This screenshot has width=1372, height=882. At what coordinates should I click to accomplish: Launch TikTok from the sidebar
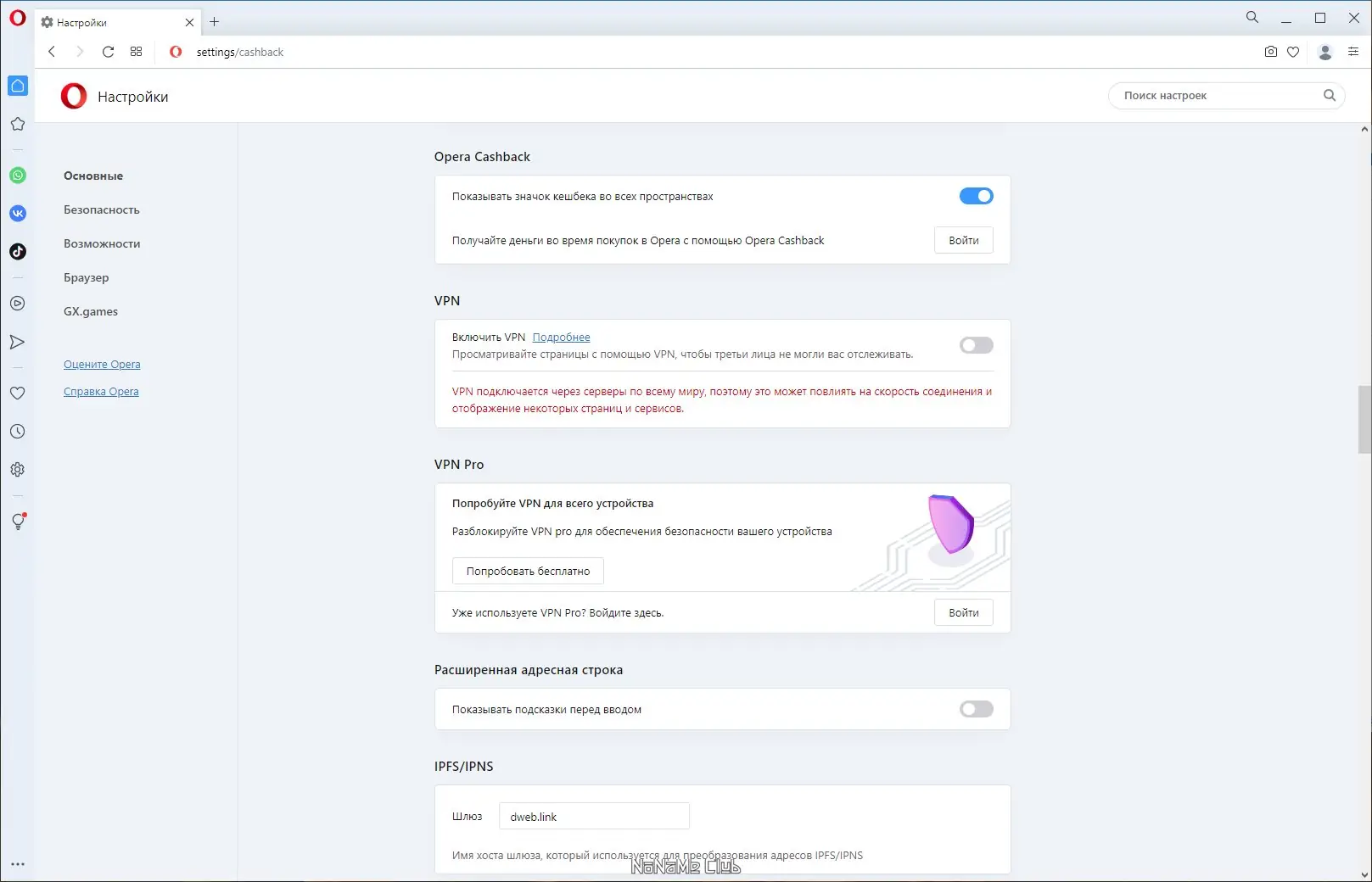click(18, 252)
